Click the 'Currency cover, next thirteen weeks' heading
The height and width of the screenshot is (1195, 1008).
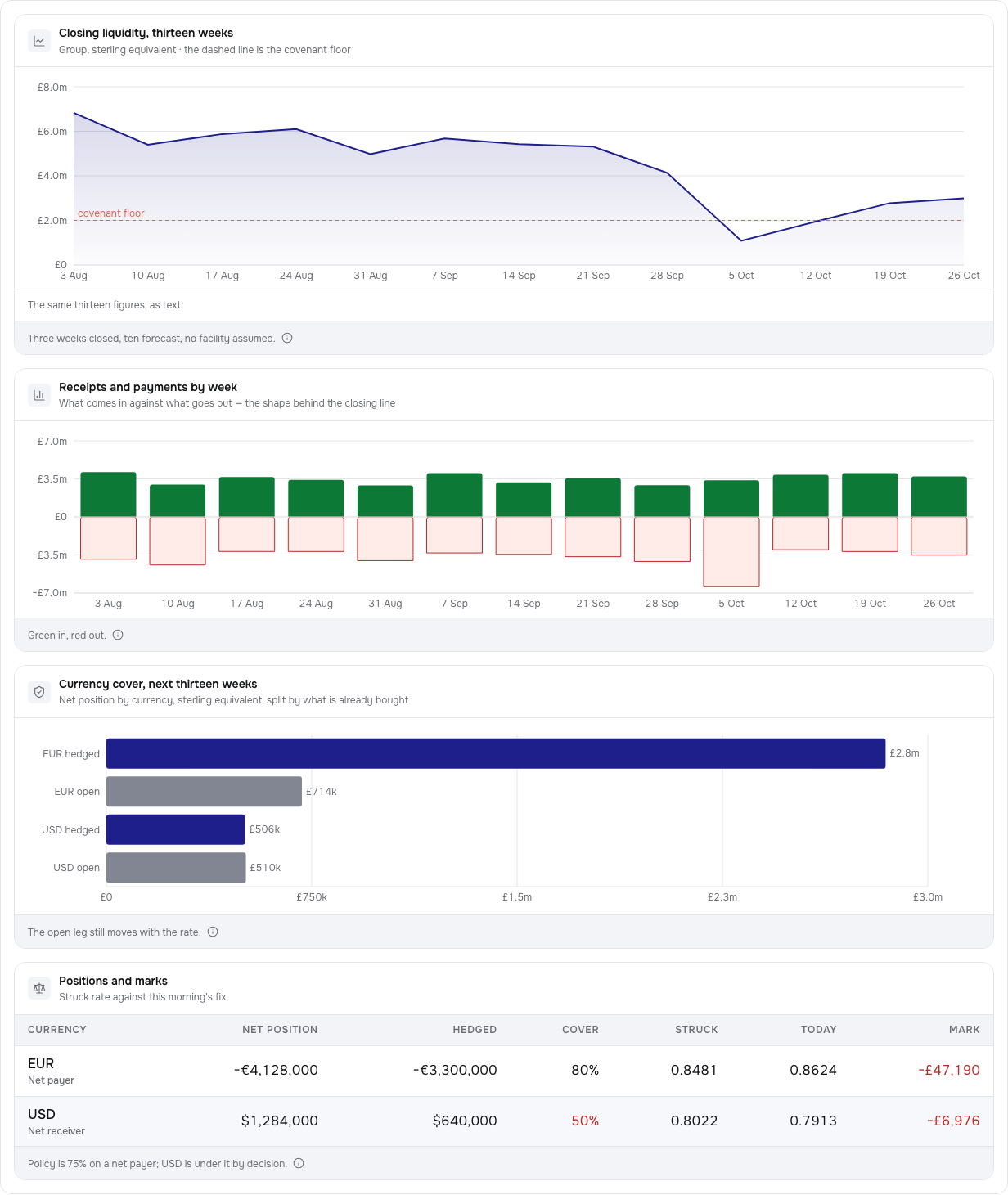158,684
